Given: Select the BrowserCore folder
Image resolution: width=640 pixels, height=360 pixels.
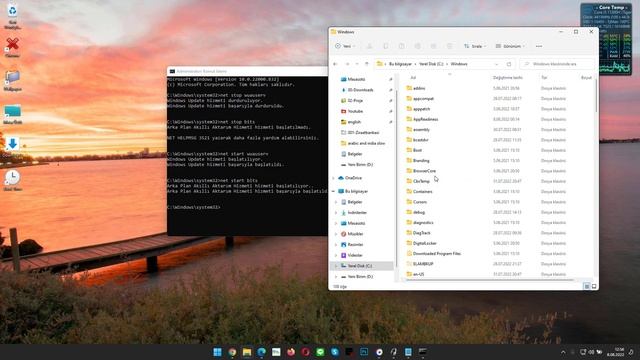Looking at the screenshot, I should [421, 171].
